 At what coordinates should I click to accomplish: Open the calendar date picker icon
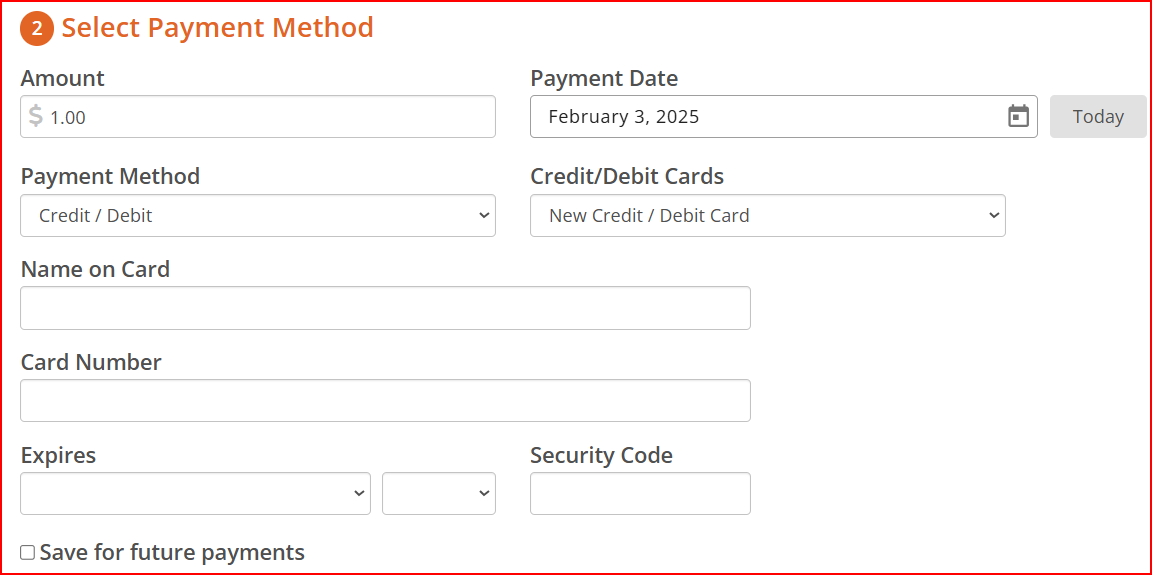tap(1018, 116)
